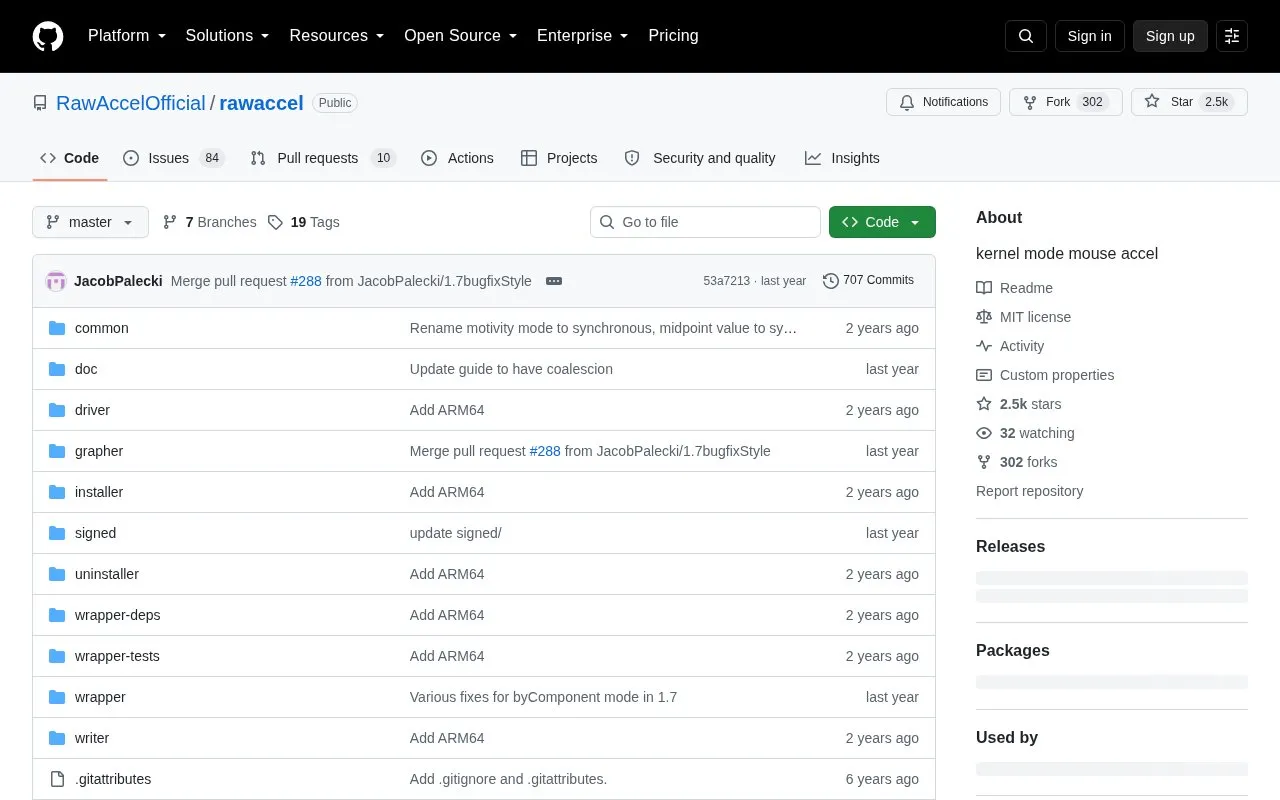Switch to the Pull requests tab

pos(323,158)
